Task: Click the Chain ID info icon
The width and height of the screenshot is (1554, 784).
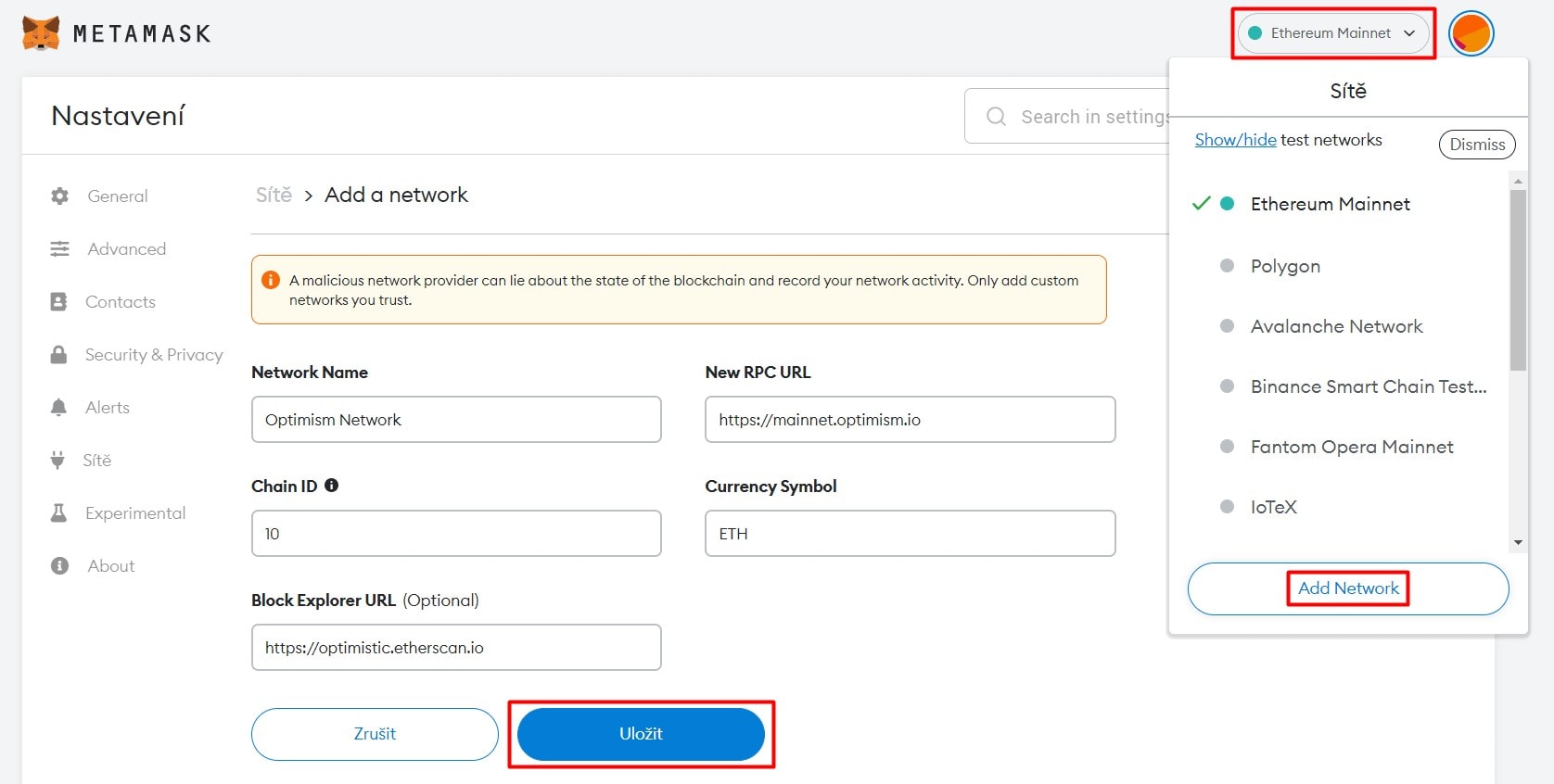Action: [331, 486]
